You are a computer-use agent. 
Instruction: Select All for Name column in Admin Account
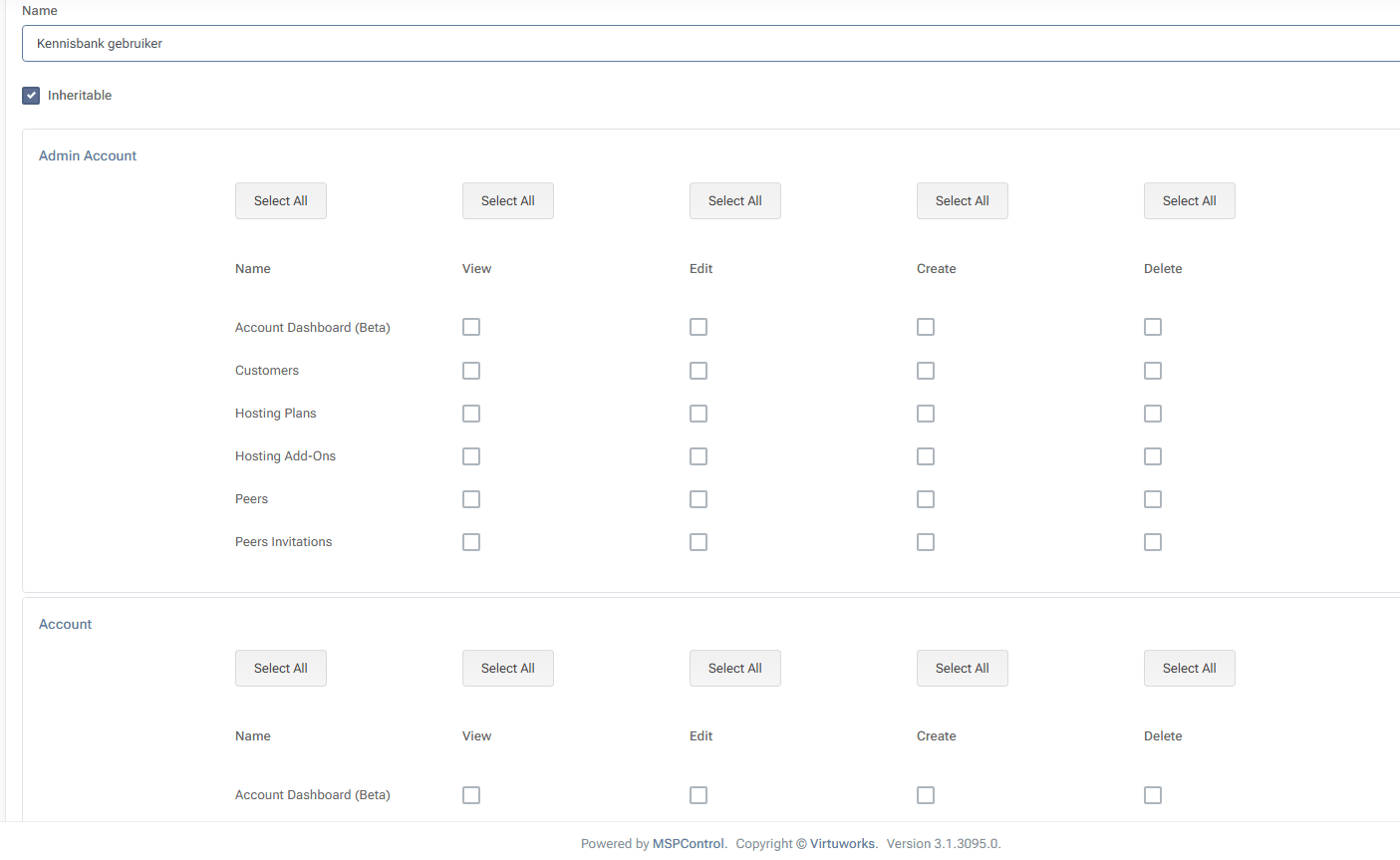pyautogui.click(x=281, y=200)
